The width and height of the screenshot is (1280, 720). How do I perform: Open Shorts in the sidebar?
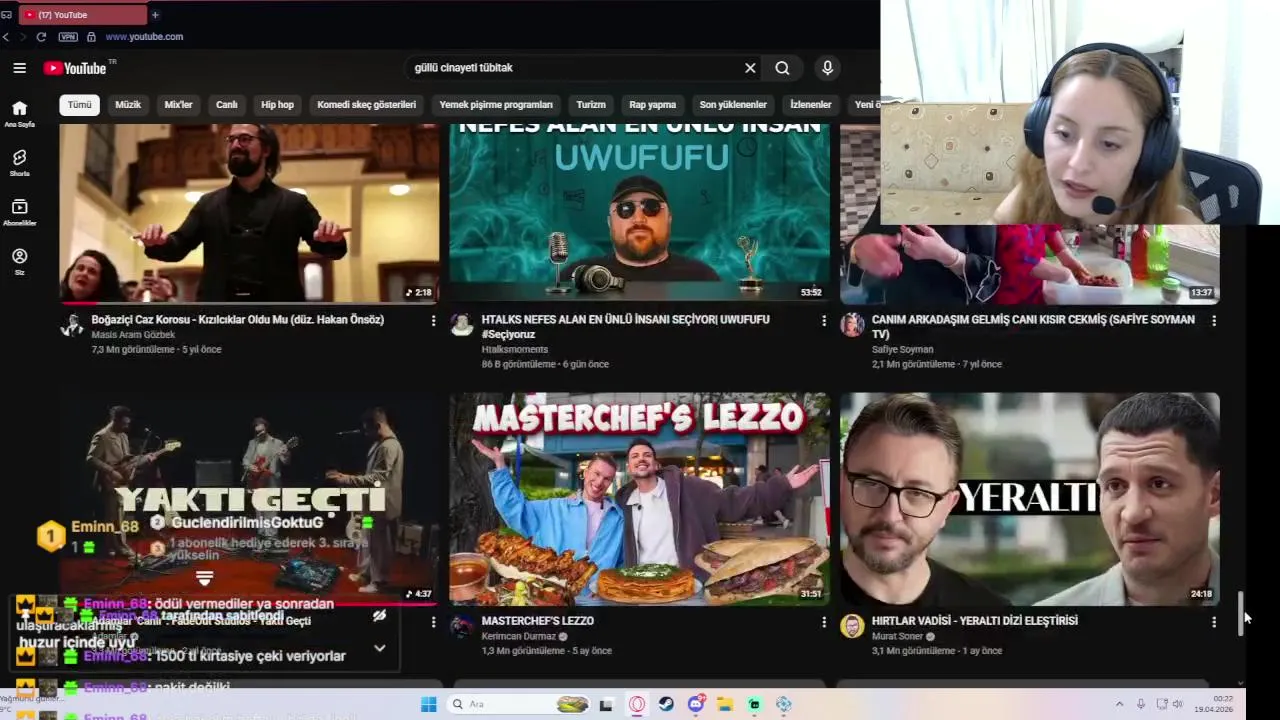19,163
